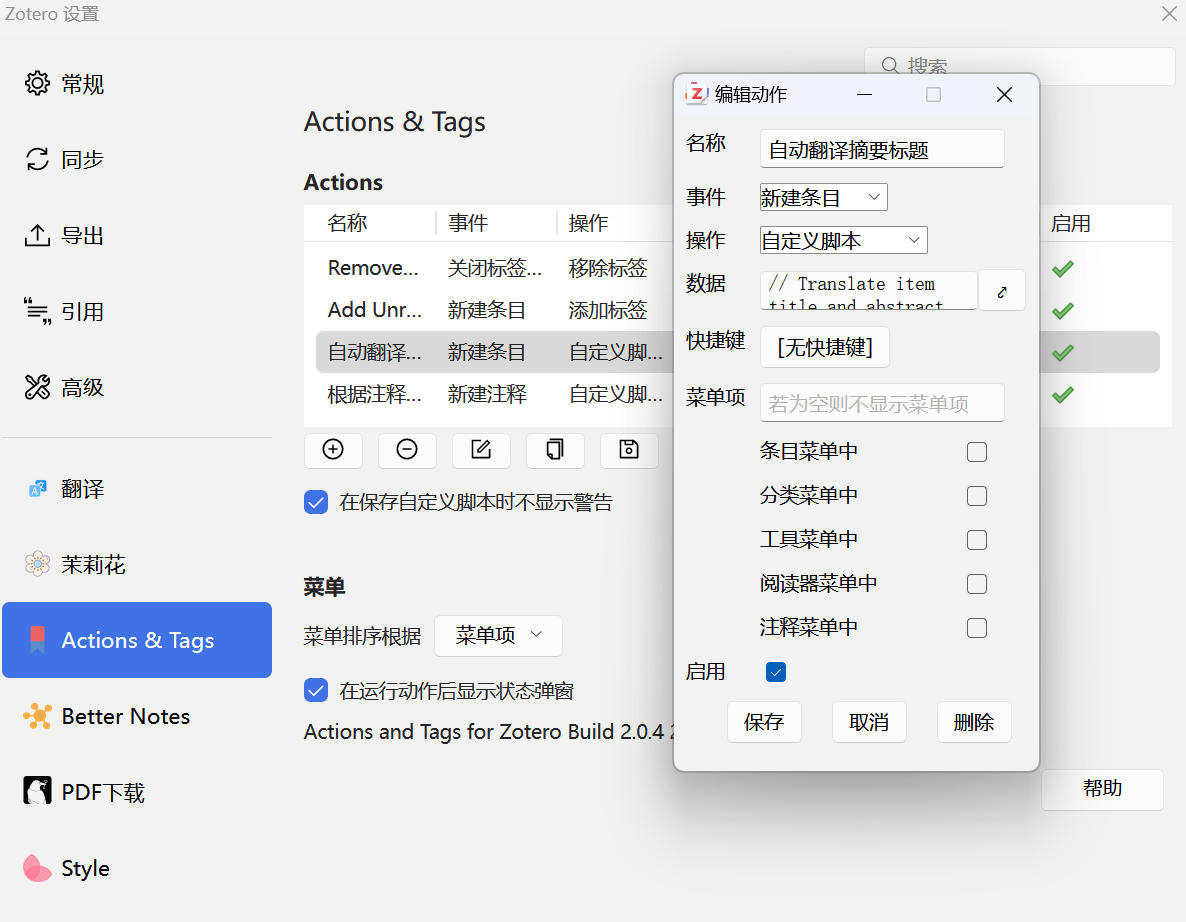Uncheck the 启用 checkbox in dialog

[x=776, y=672]
